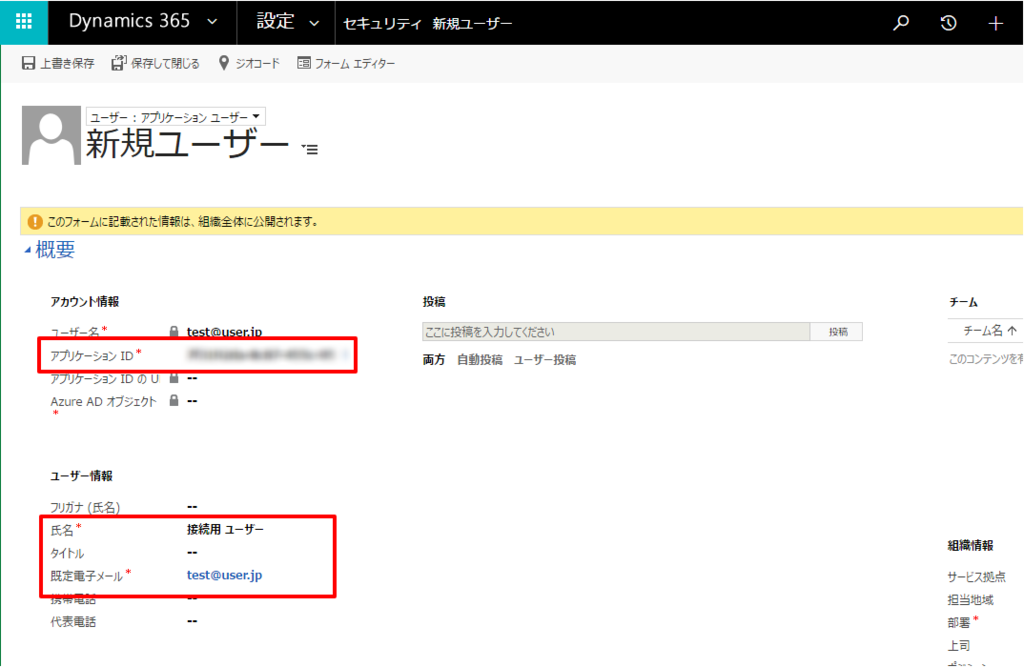The image size is (1024, 667).
Task: Click the plus quick create icon
Action: [x=995, y=24]
